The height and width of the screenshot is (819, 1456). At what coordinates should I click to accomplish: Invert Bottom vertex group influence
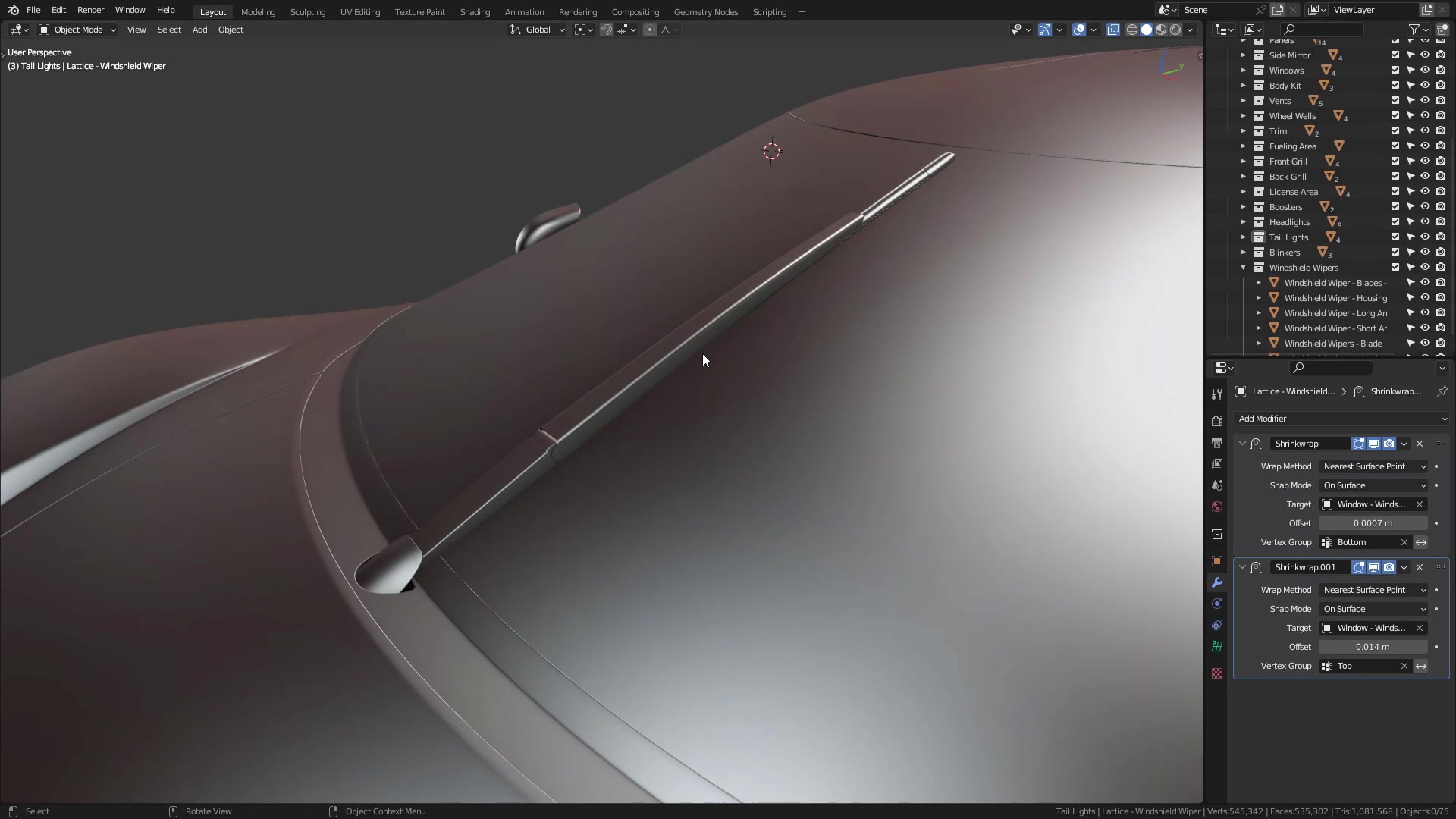click(1421, 542)
